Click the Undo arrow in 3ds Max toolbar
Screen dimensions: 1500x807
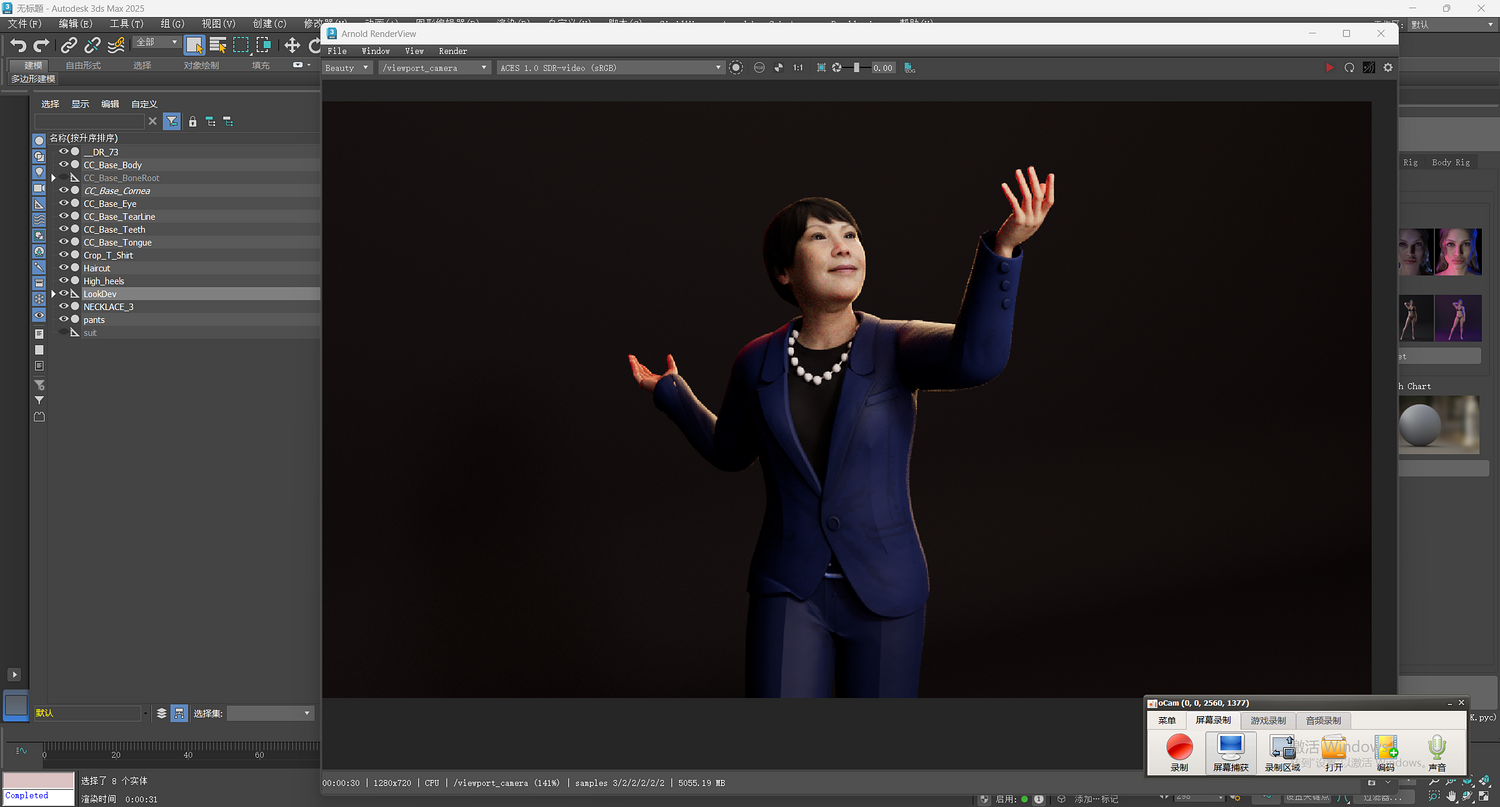[x=17, y=45]
